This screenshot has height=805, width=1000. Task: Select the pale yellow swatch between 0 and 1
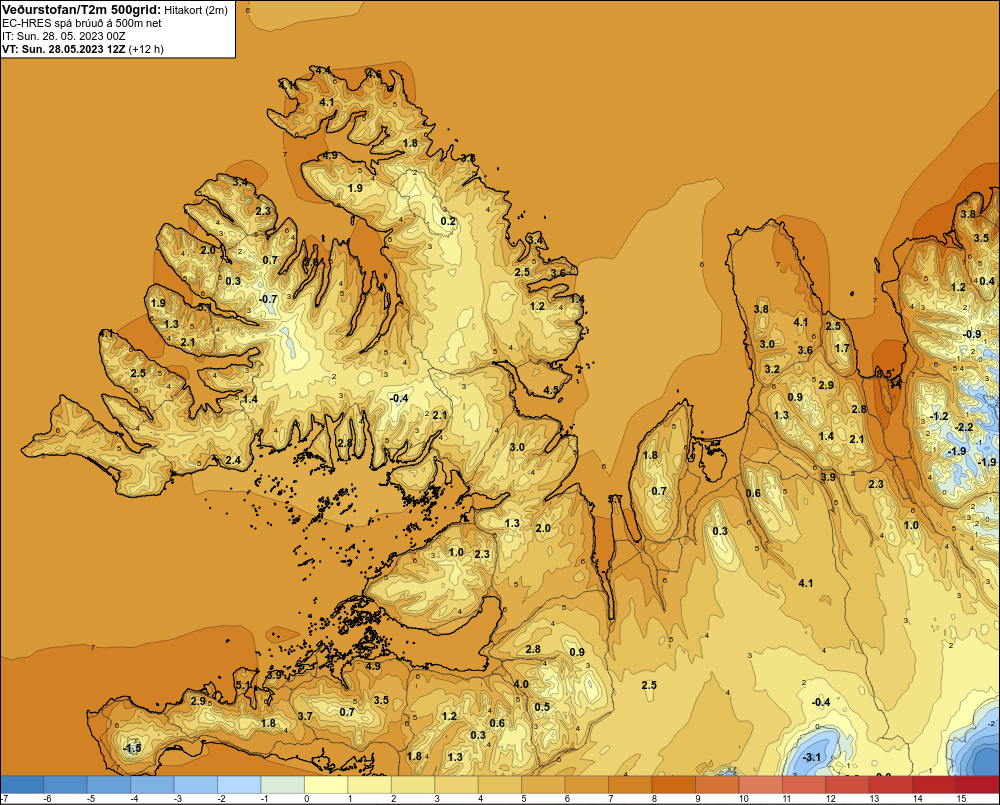(x=326, y=785)
